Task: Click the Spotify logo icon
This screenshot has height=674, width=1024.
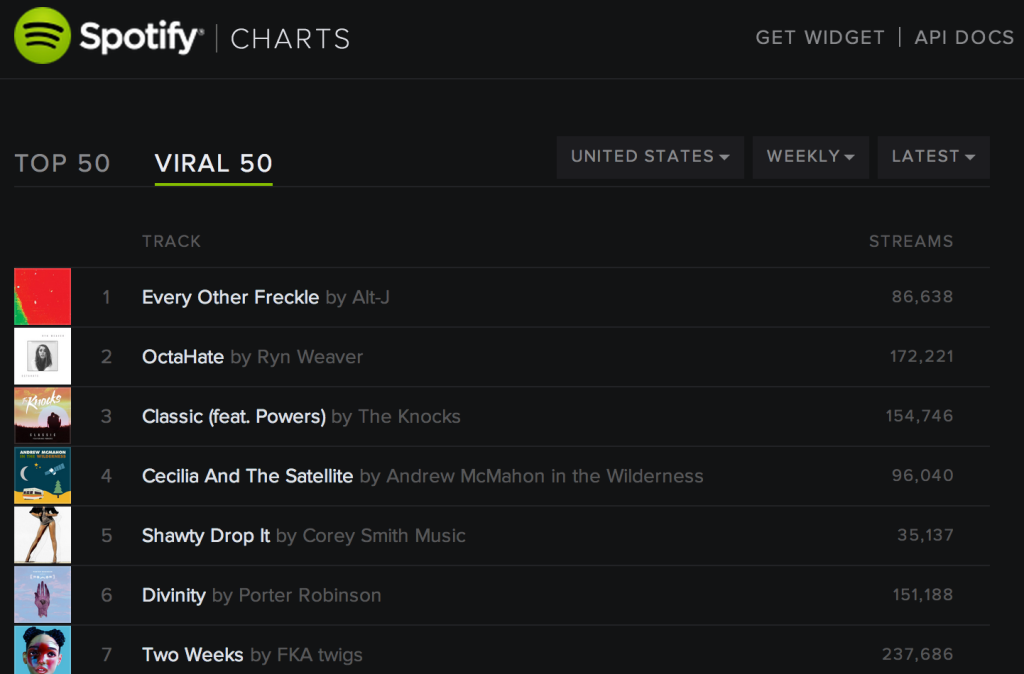Action: (x=42, y=37)
